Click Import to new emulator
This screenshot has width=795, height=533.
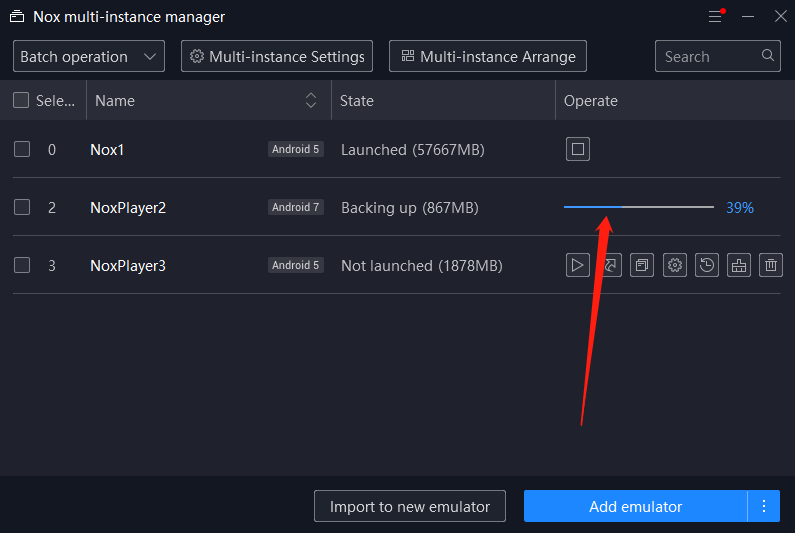click(410, 506)
